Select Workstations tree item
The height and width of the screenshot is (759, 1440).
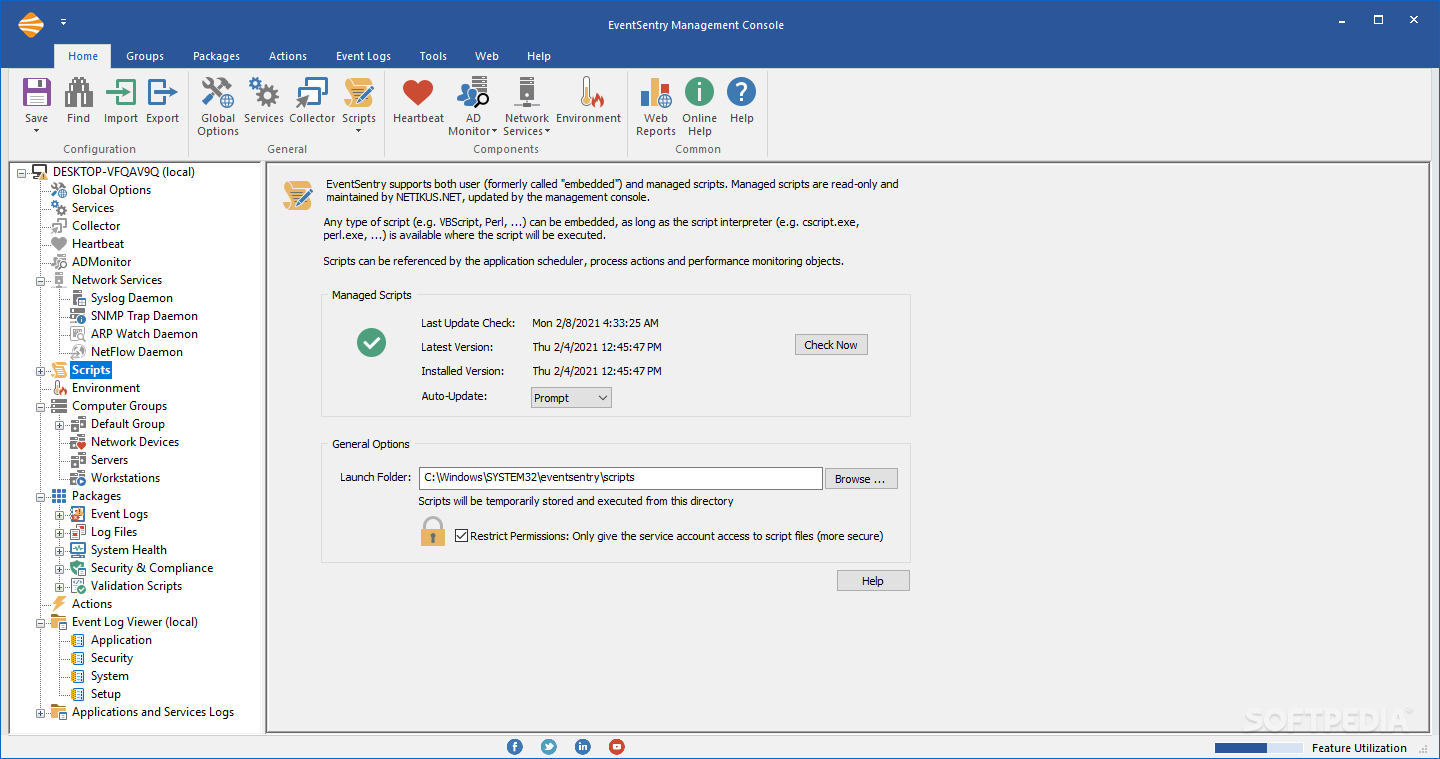coord(125,478)
